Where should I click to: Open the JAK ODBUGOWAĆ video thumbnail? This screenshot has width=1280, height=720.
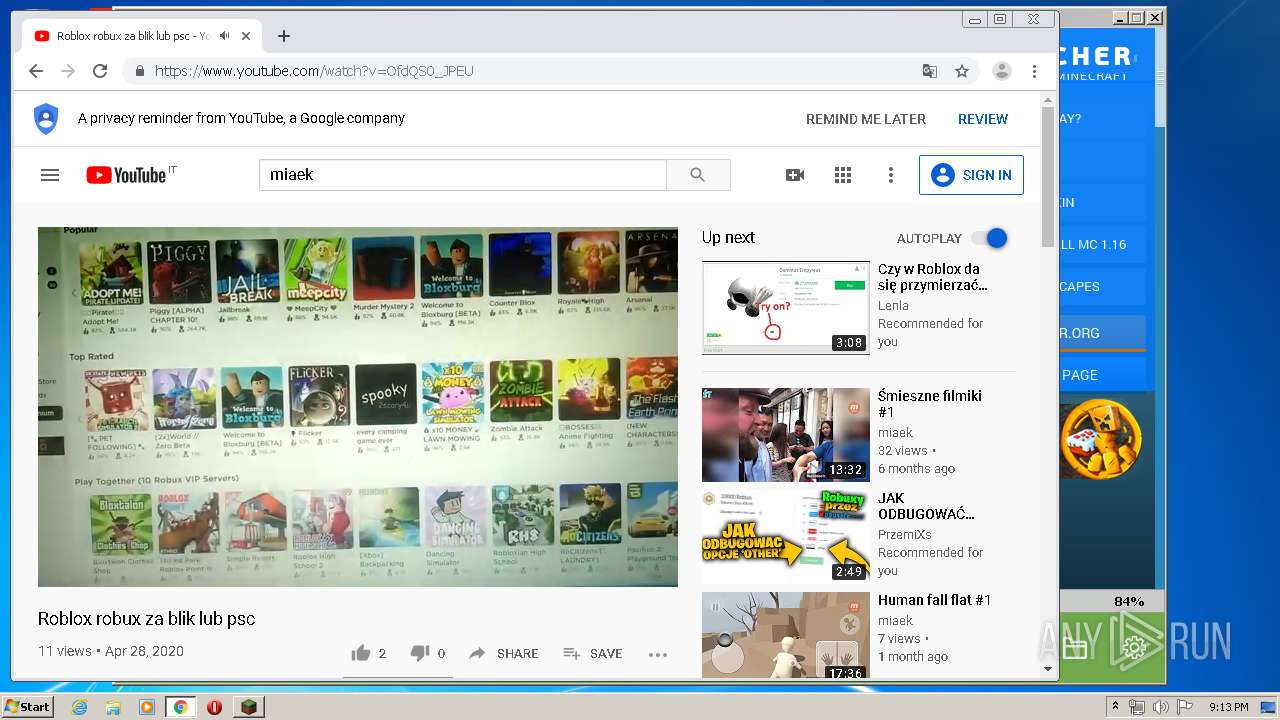(x=786, y=537)
